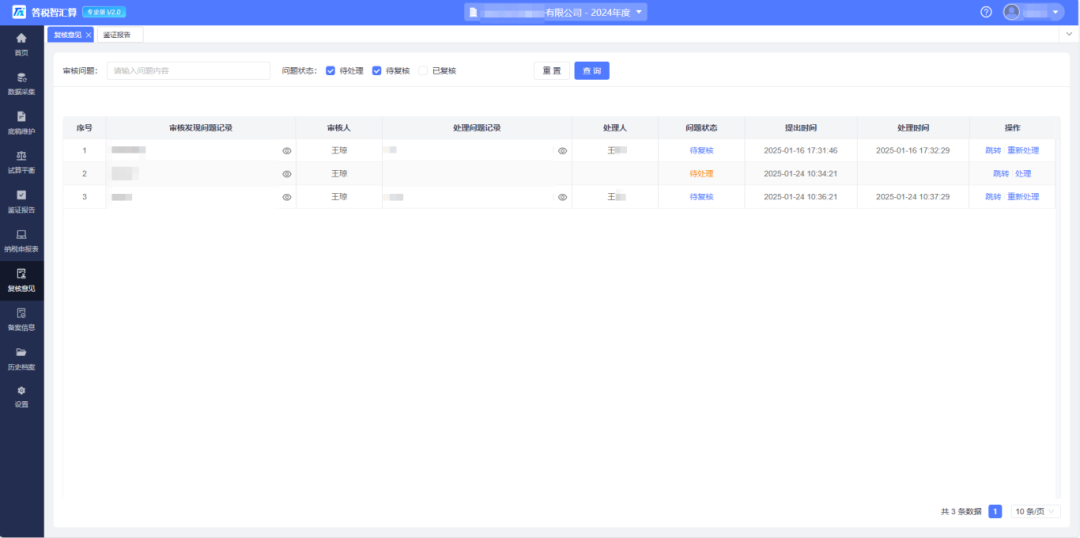Open the 10 条/页 page size dropdown

pyautogui.click(x=1036, y=511)
